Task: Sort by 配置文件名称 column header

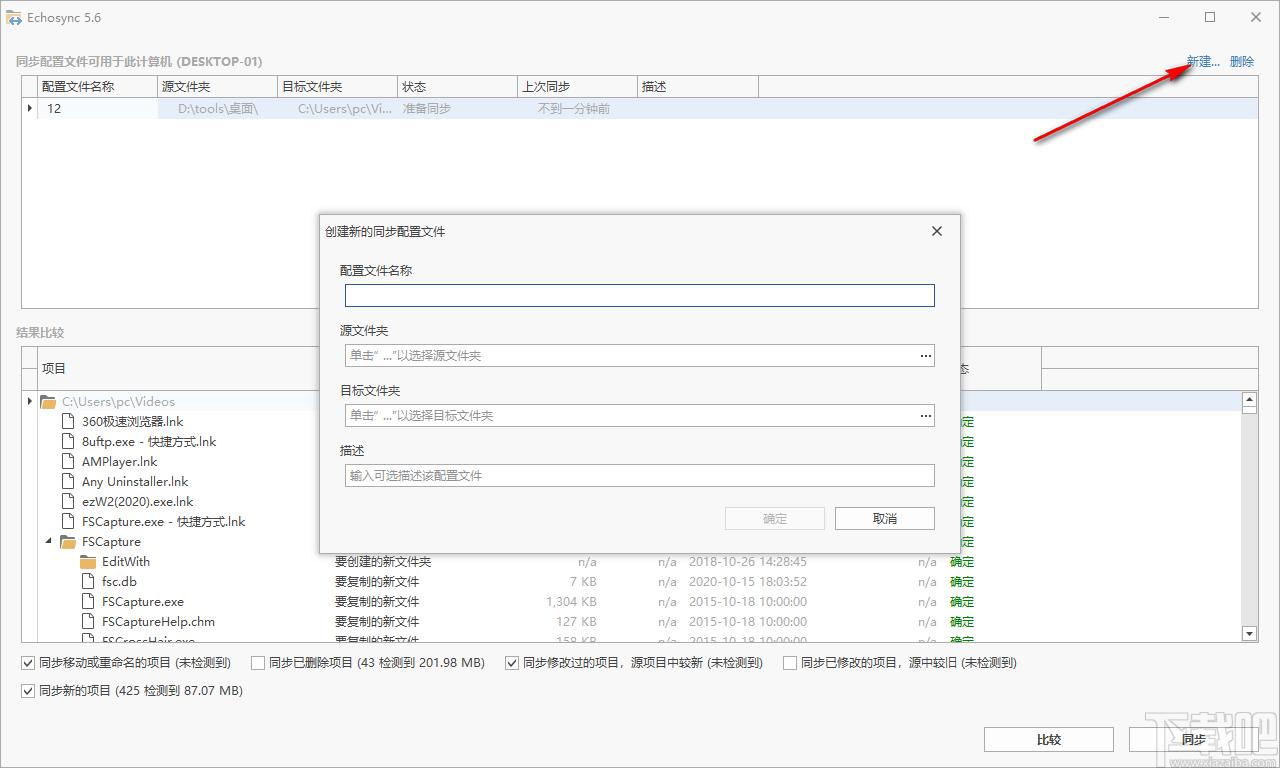Action: click(x=97, y=87)
